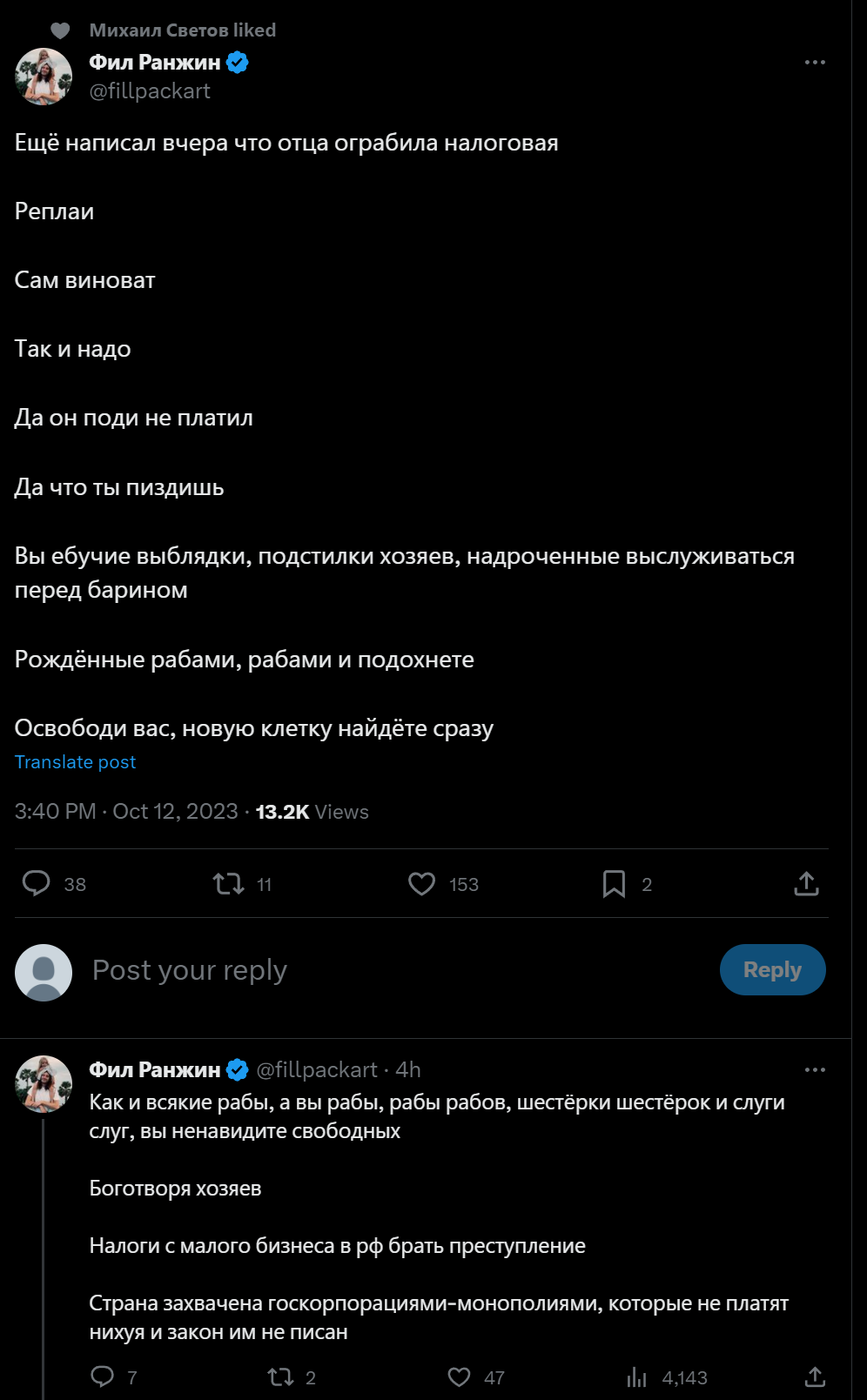Open more options on the reply post
Viewport: 867px width, 1400px height.
click(x=815, y=1070)
